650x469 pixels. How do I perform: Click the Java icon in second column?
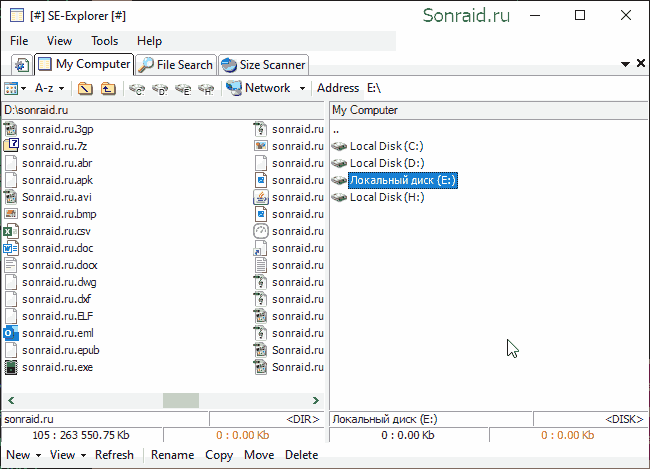[x=261, y=197]
